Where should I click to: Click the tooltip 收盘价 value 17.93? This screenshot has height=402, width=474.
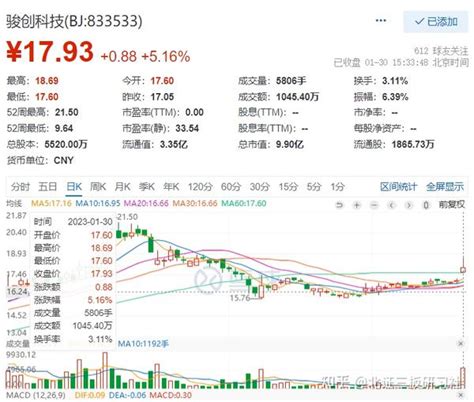tap(102, 274)
